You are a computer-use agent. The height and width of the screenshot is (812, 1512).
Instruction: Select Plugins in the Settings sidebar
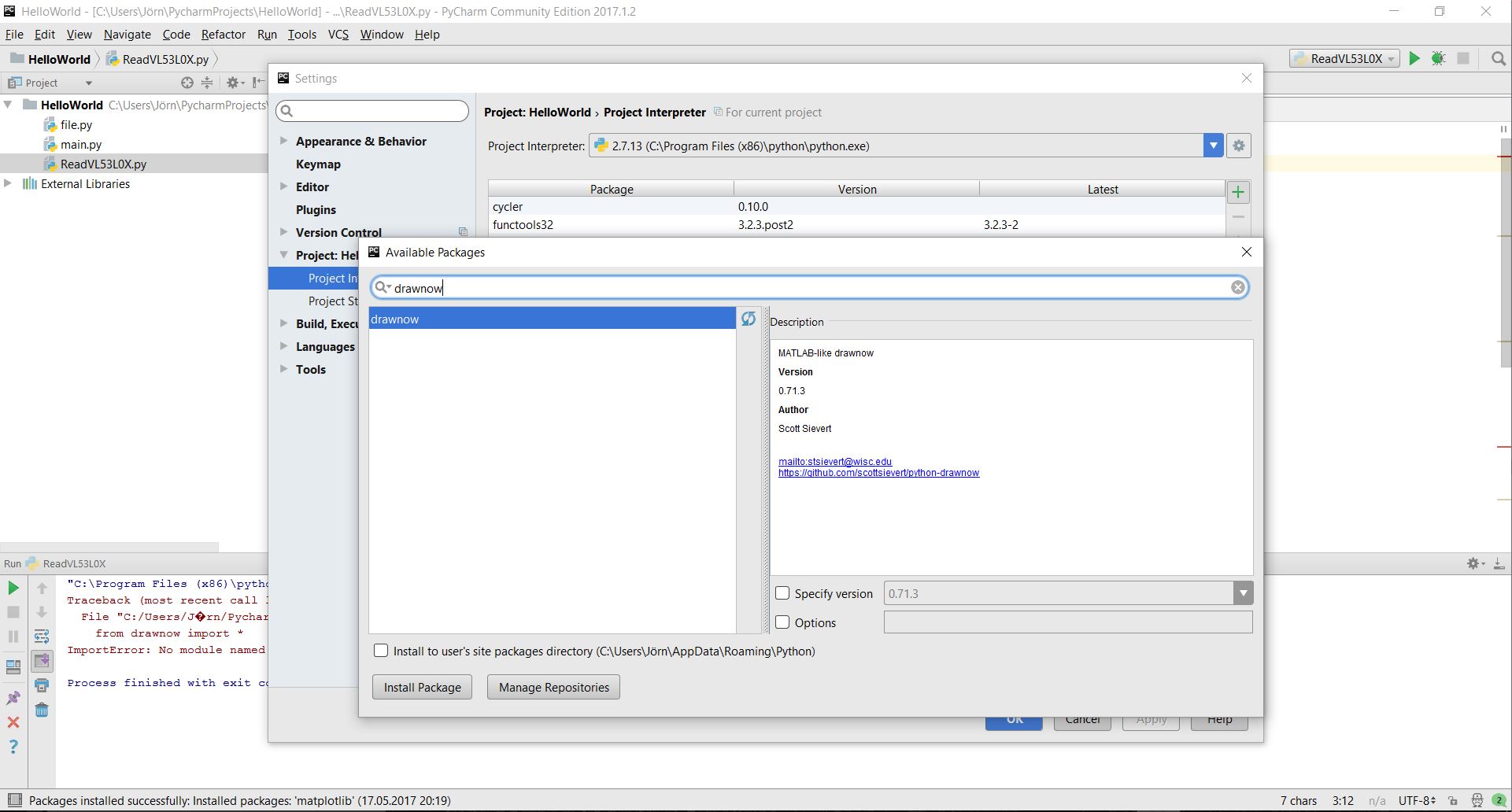tap(316, 209)
